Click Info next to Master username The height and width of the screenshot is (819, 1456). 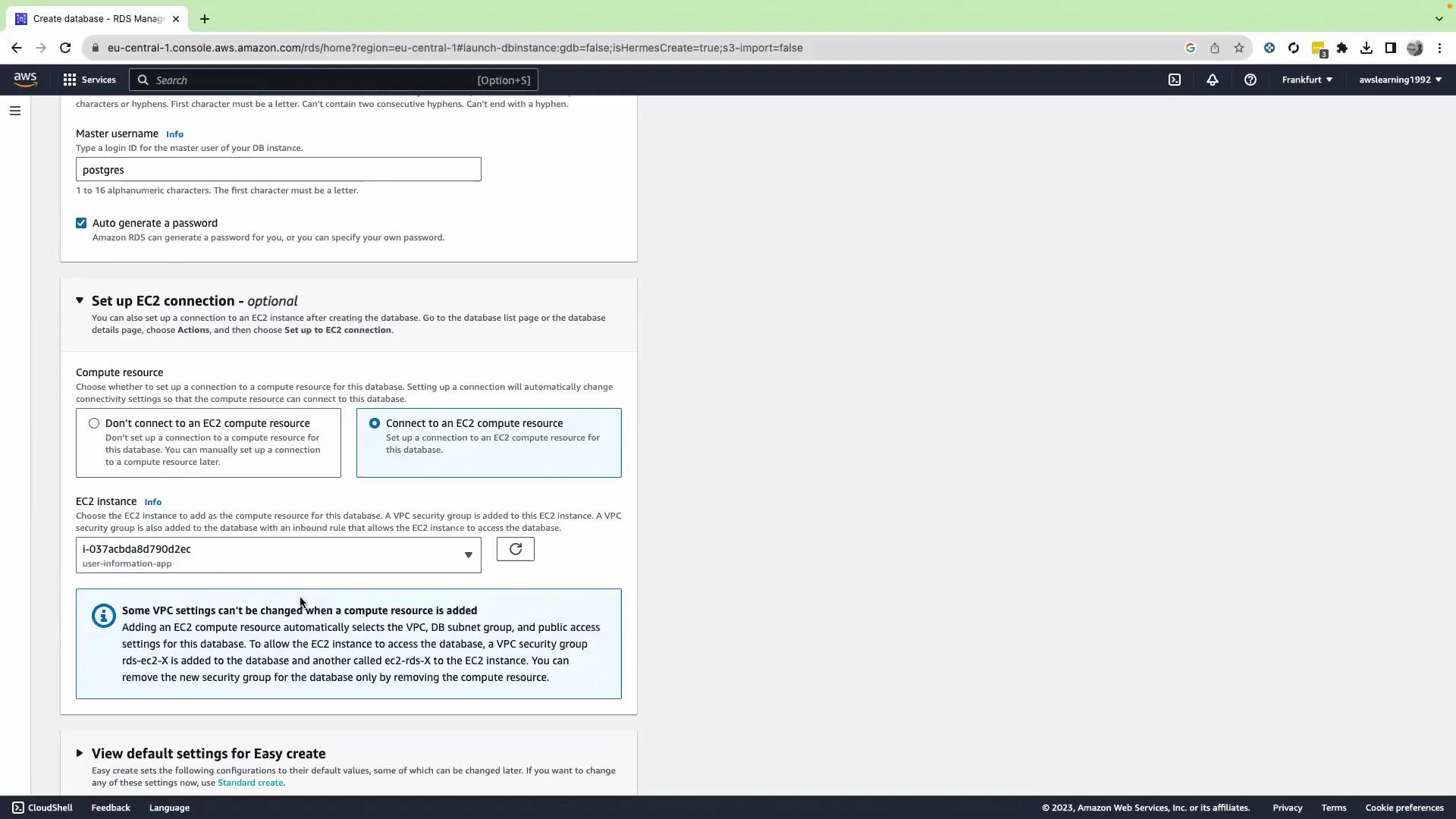click(174, 133)
